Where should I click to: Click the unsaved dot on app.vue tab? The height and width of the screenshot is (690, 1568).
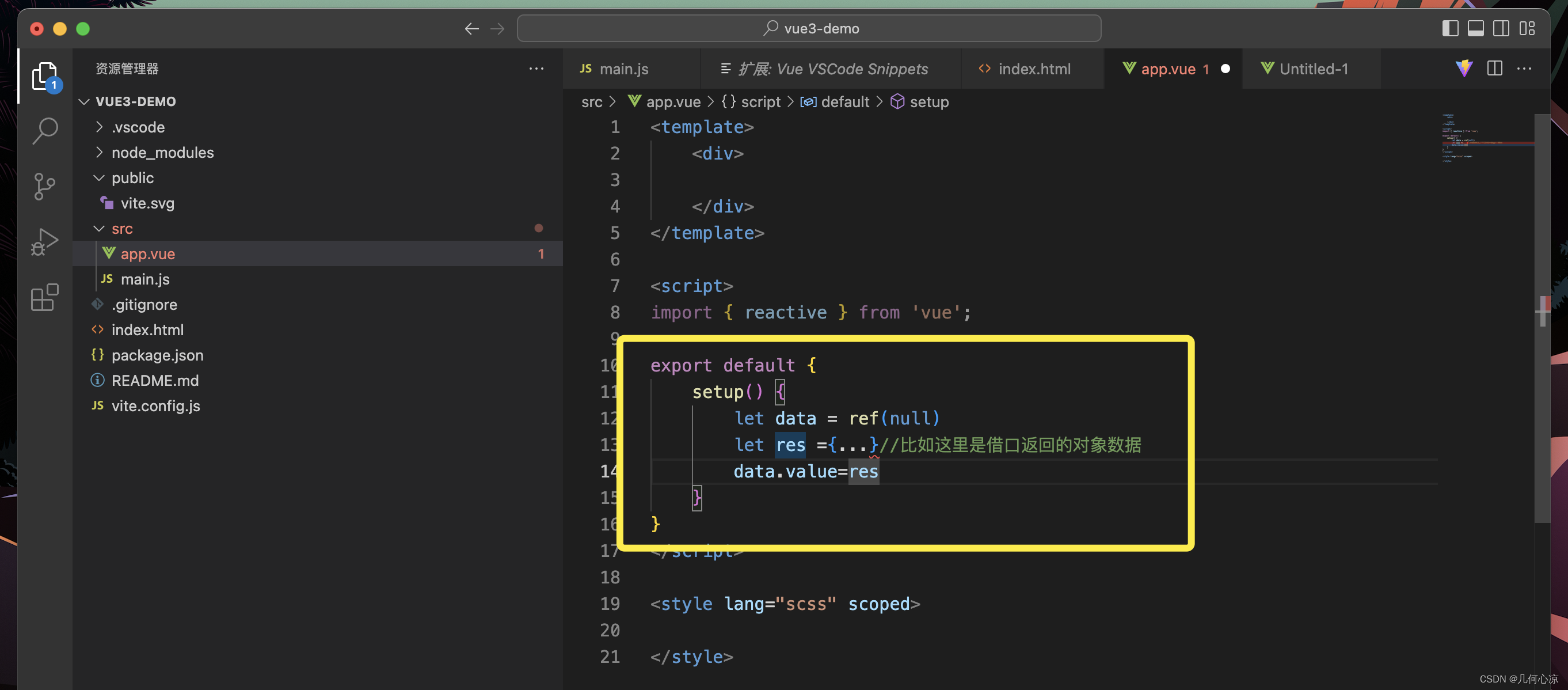1226,69
